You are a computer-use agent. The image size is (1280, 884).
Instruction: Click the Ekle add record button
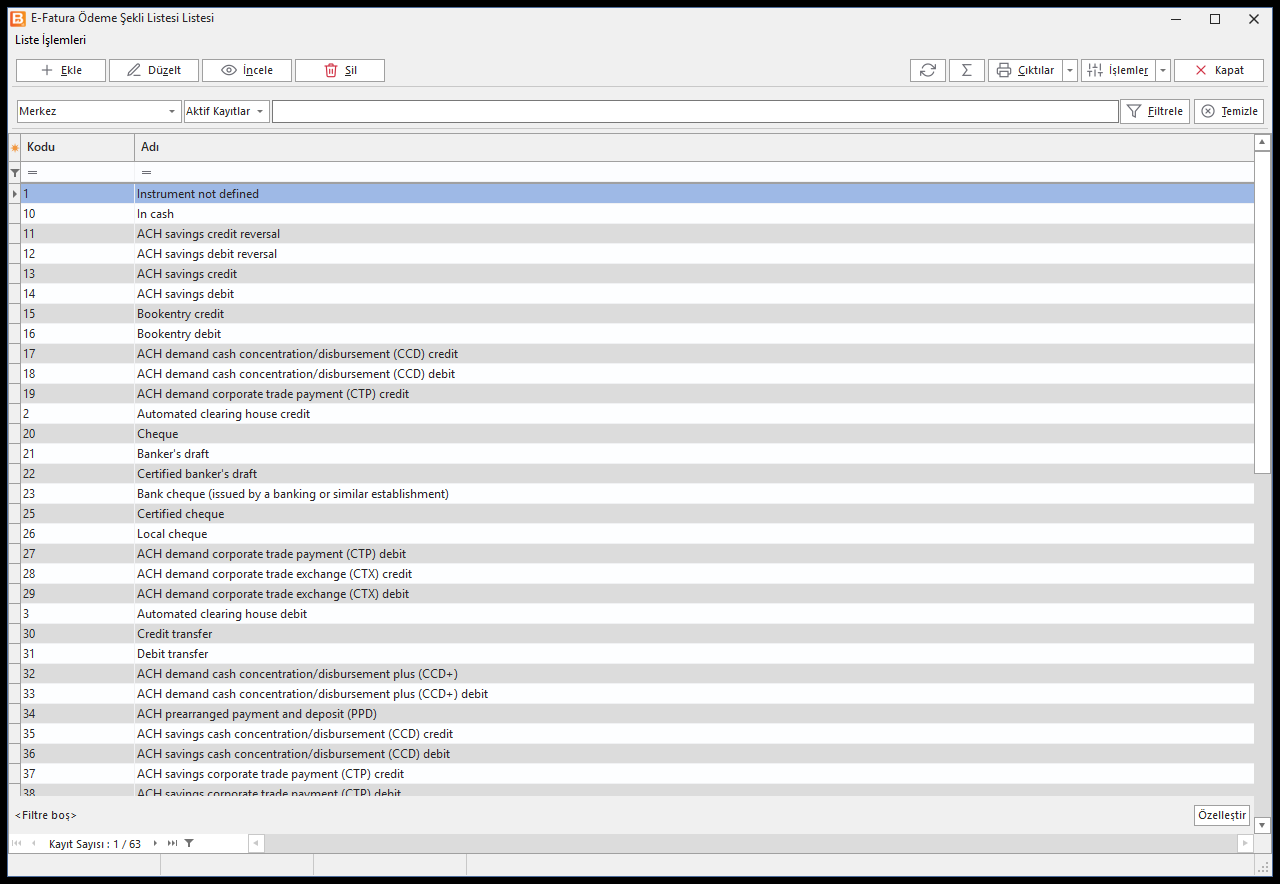click(x=61, y=70)
